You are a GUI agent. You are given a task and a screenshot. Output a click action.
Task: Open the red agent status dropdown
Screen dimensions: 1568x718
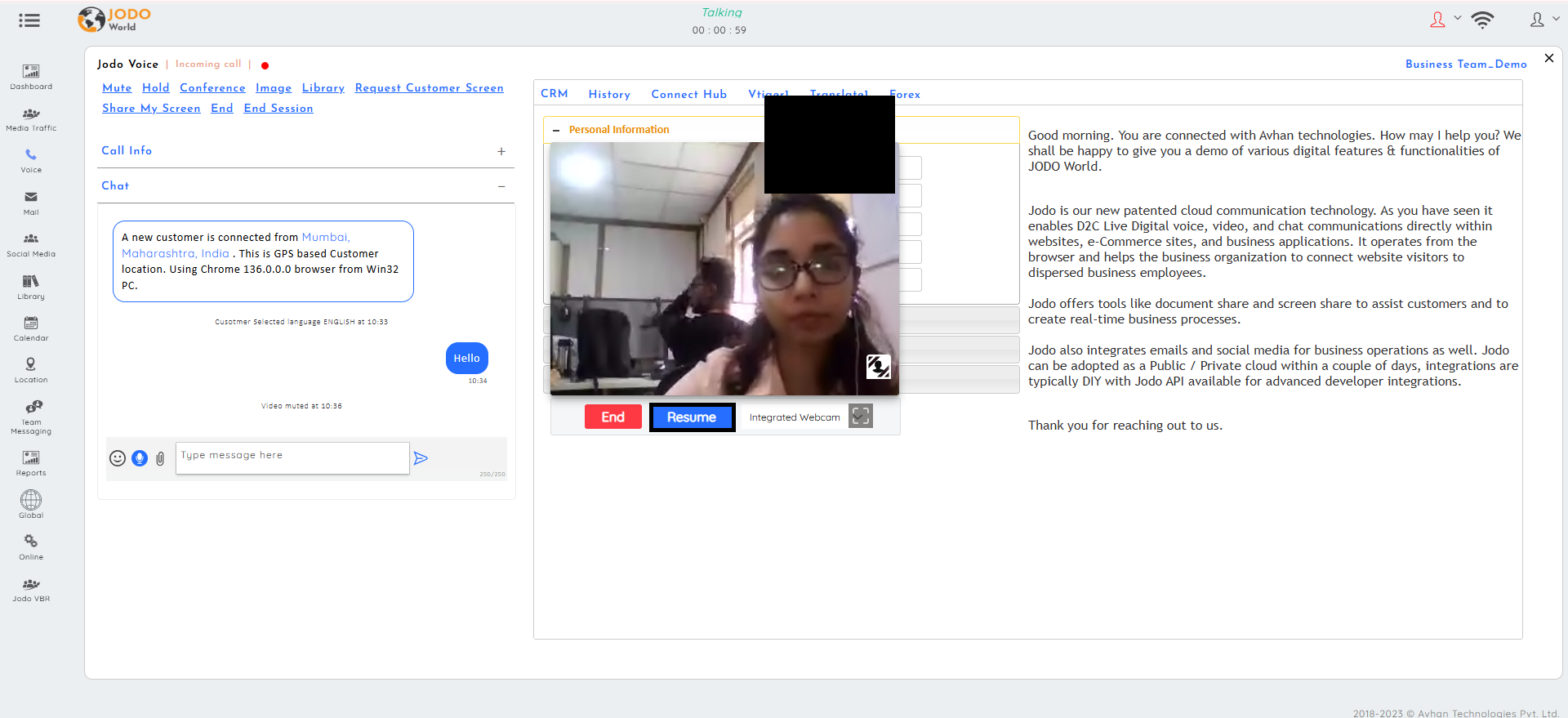1445,20
